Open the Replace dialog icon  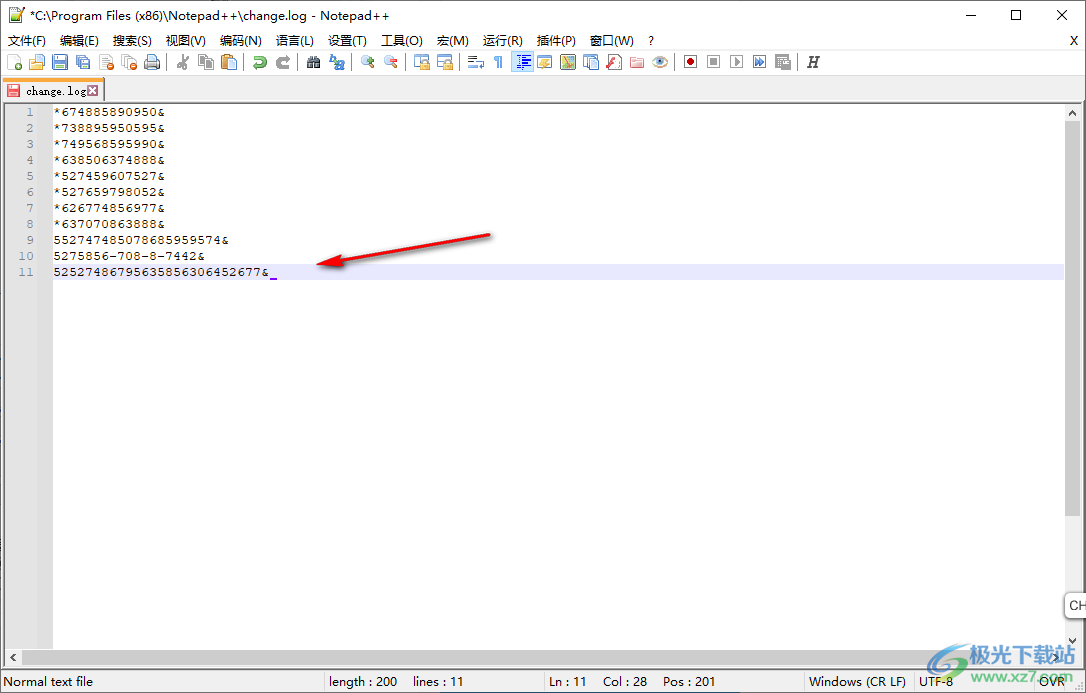click(x=337, y=62)
